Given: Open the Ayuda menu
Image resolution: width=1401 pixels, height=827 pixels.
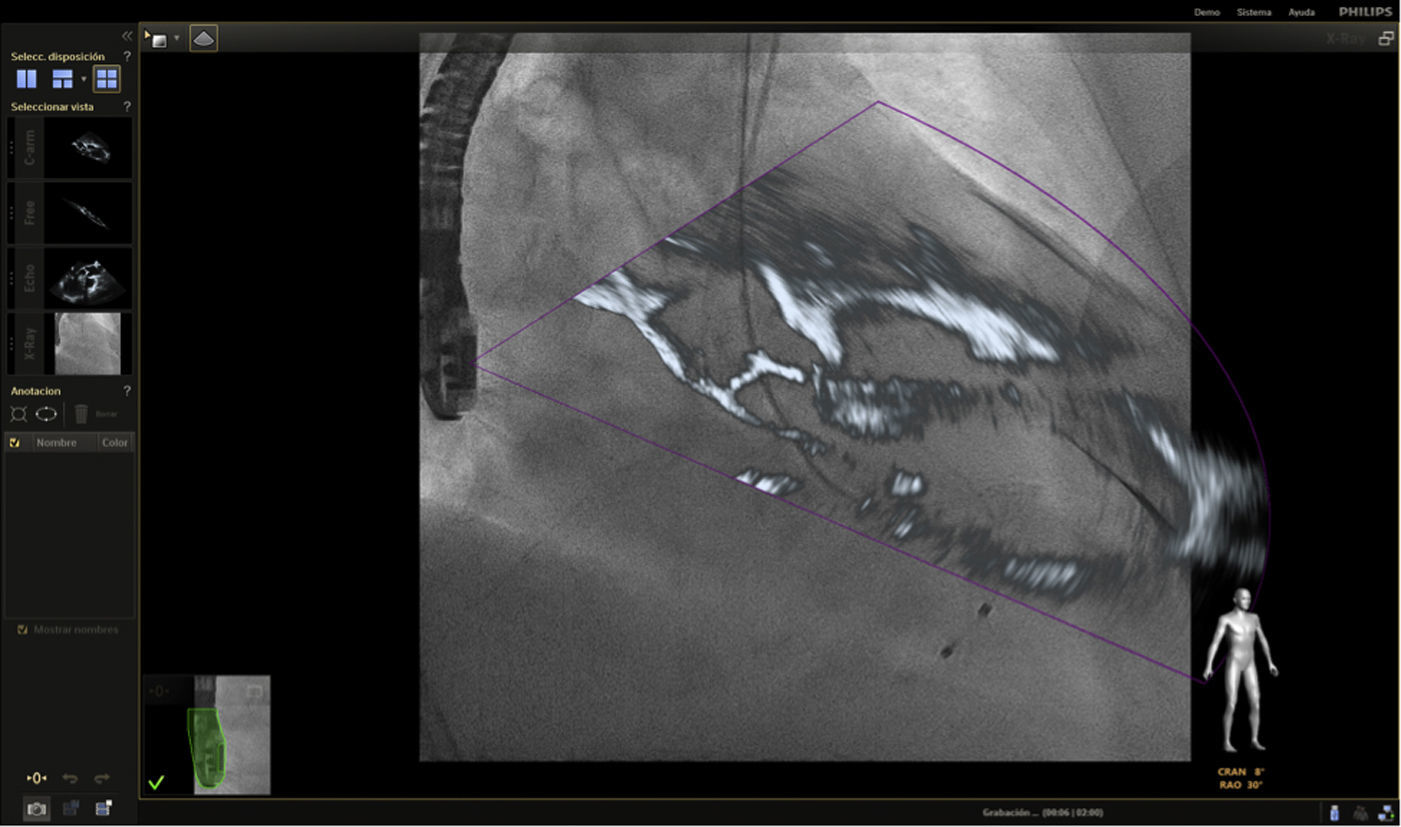Looking at the screenshot, I should [1301, 12].
